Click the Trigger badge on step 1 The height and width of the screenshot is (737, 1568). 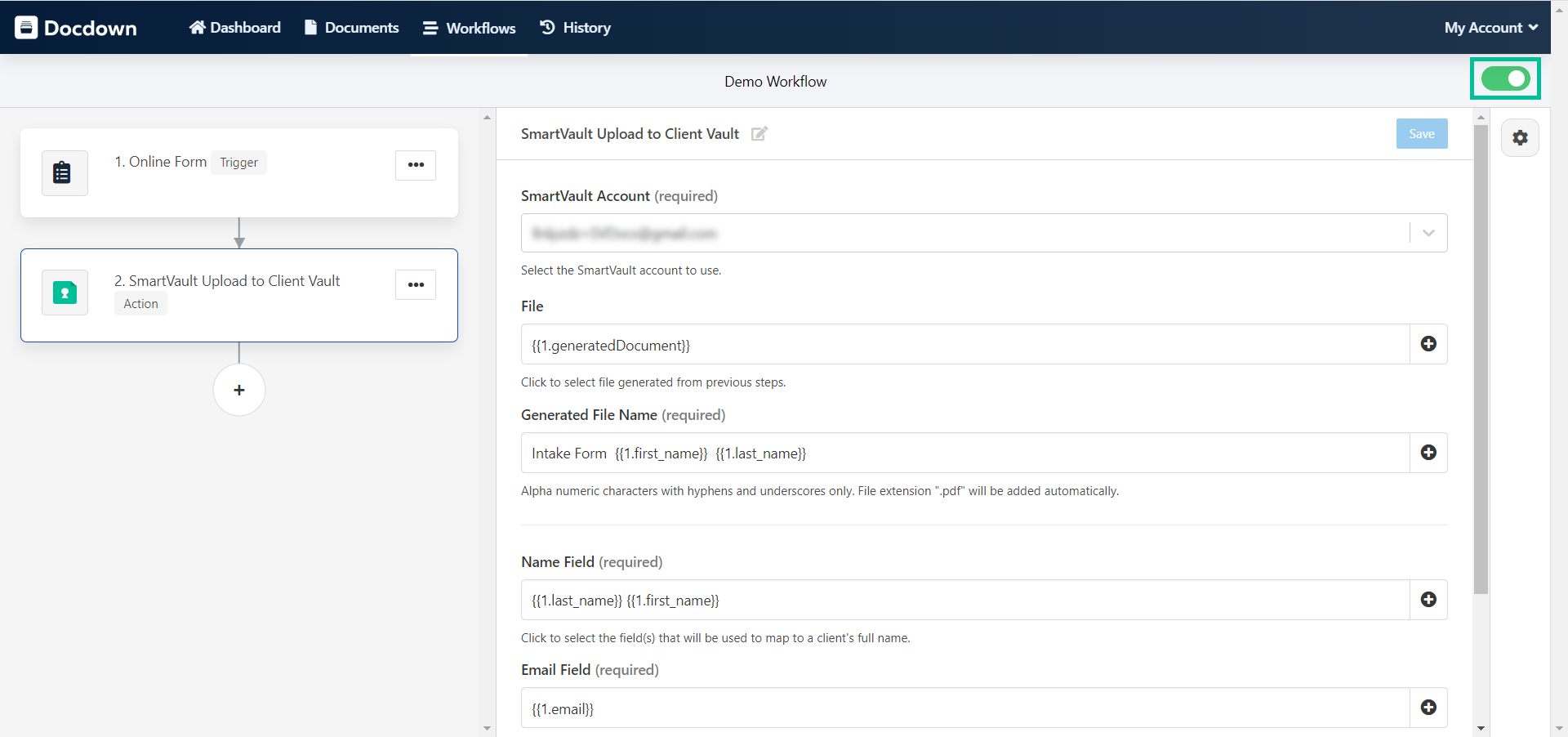238,162
